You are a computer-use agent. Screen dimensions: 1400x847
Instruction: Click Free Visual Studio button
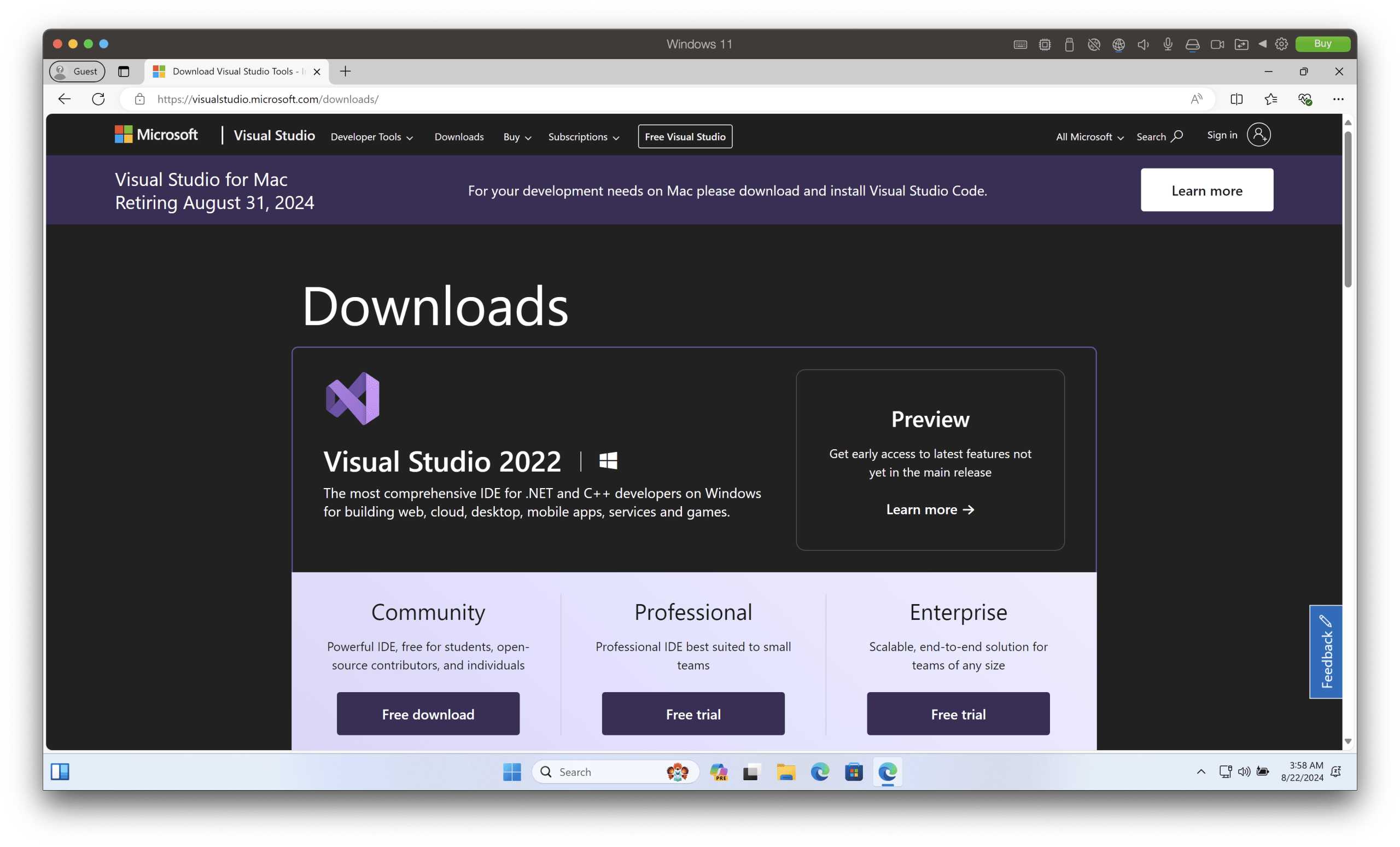685,136
